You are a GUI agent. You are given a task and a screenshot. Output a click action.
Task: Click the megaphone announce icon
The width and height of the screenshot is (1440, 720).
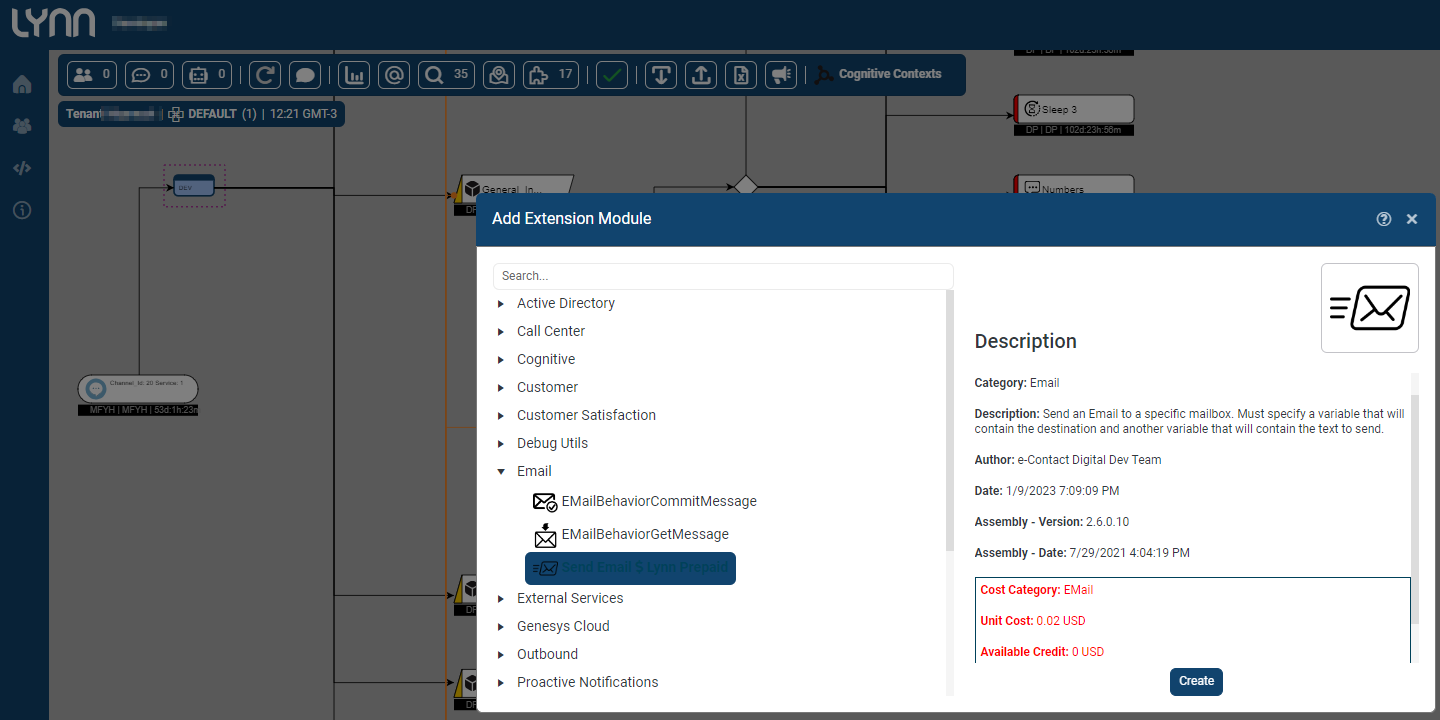(781, 75)
